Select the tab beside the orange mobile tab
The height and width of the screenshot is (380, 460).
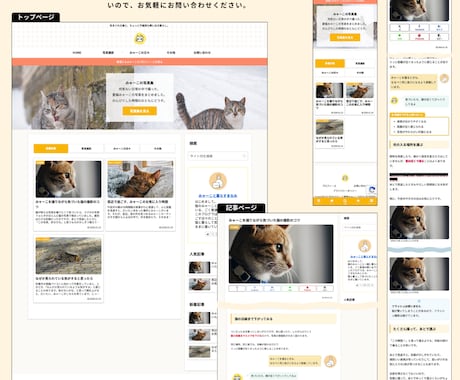(360, 63)
